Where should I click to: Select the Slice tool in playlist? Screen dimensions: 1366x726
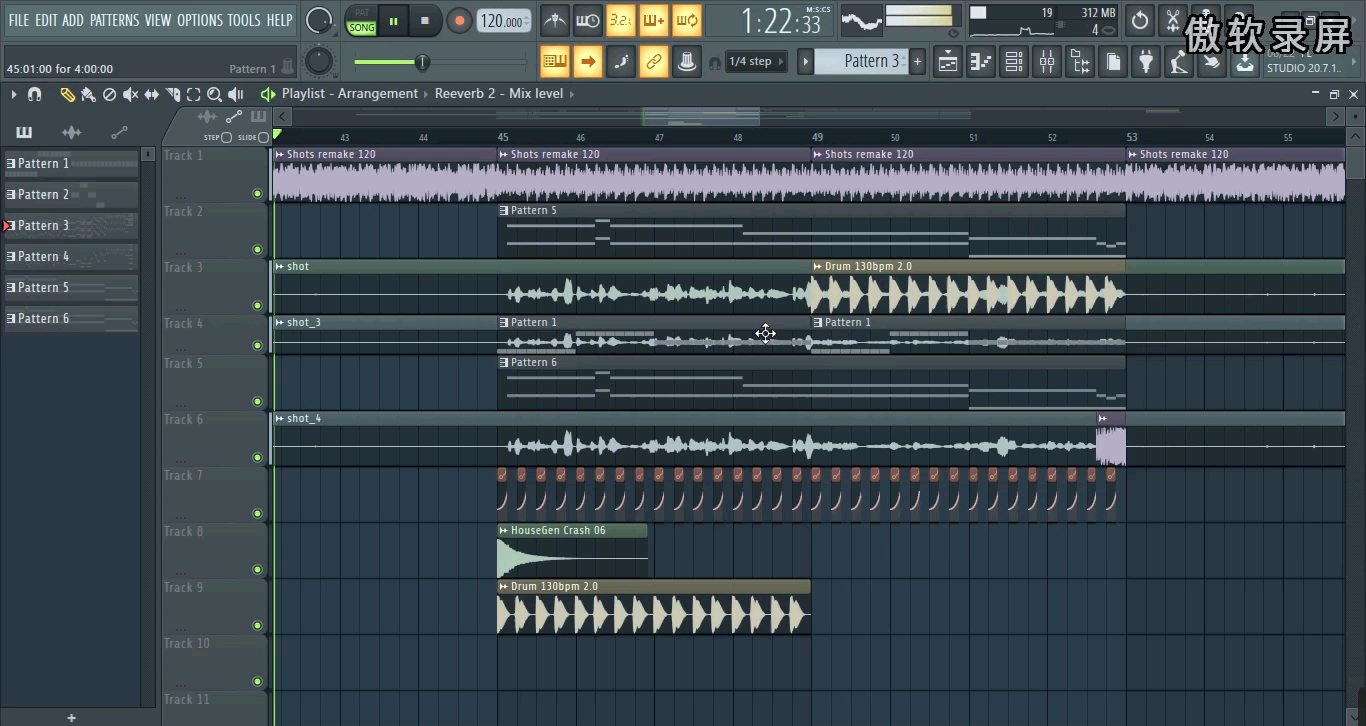(x=173, y=94)
